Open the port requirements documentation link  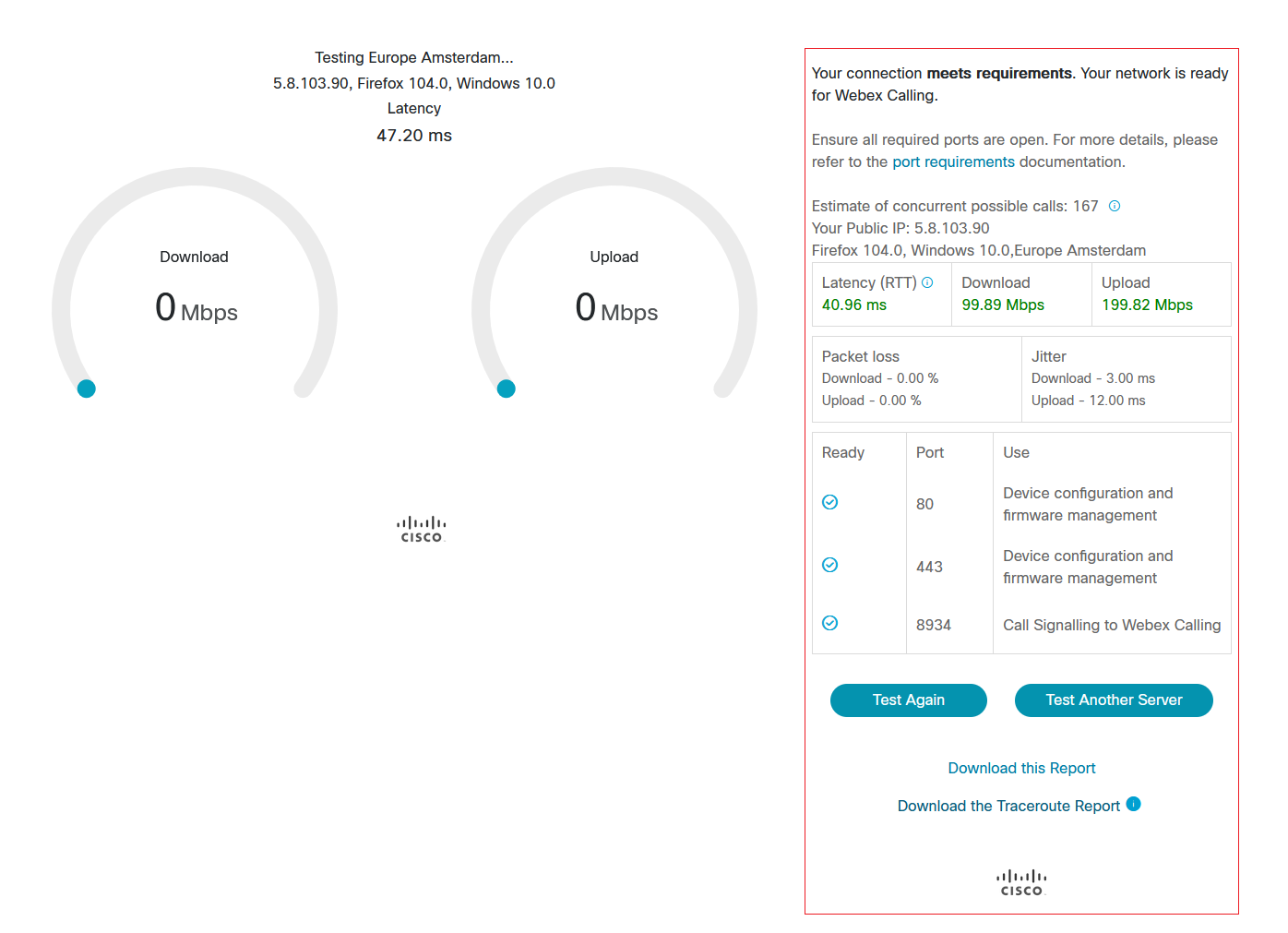(x=953, y=161)
